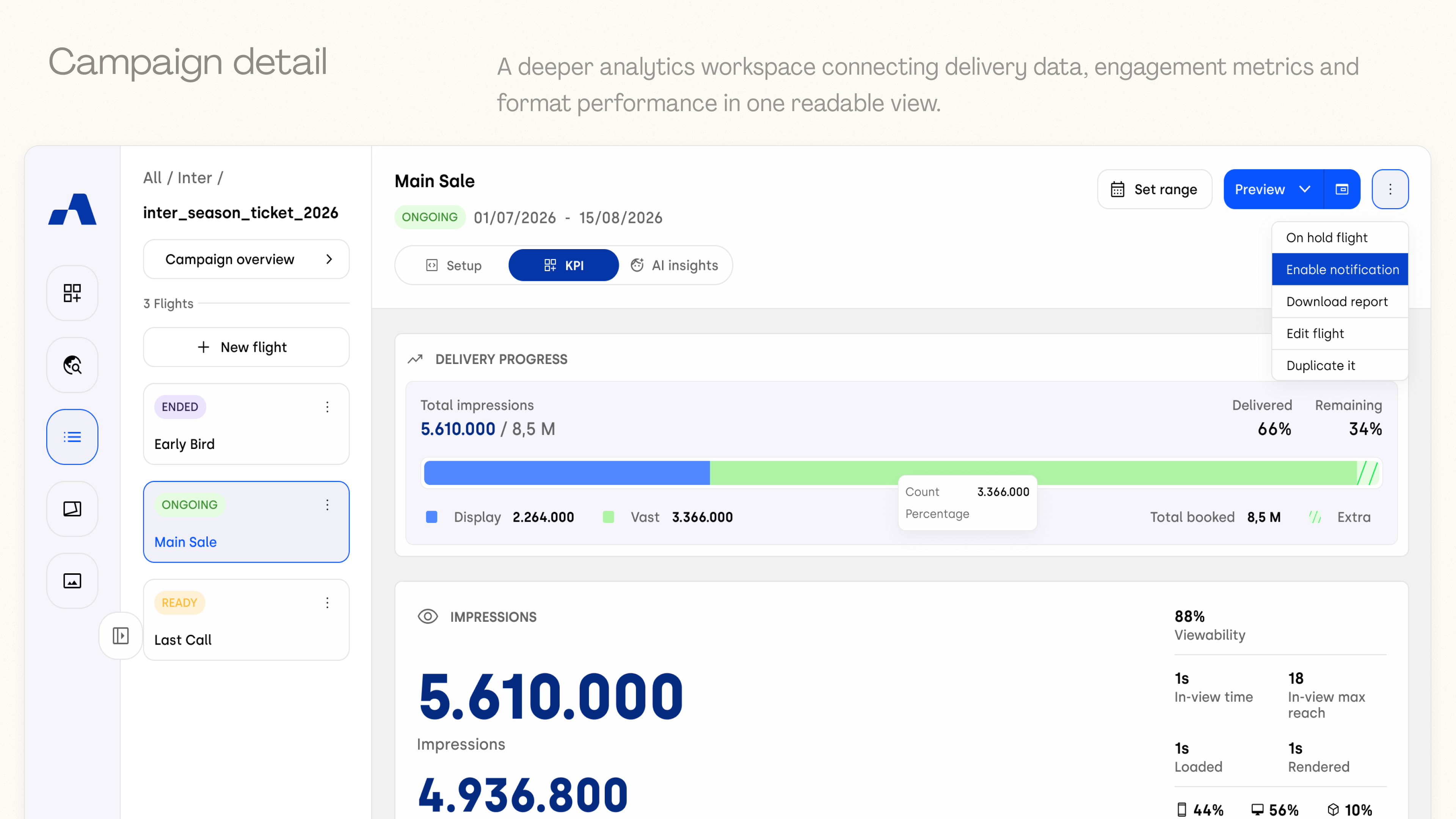Click the eye icon beside Impressions
Viewport: 1456px width, 819px height.
click(428, 617)
